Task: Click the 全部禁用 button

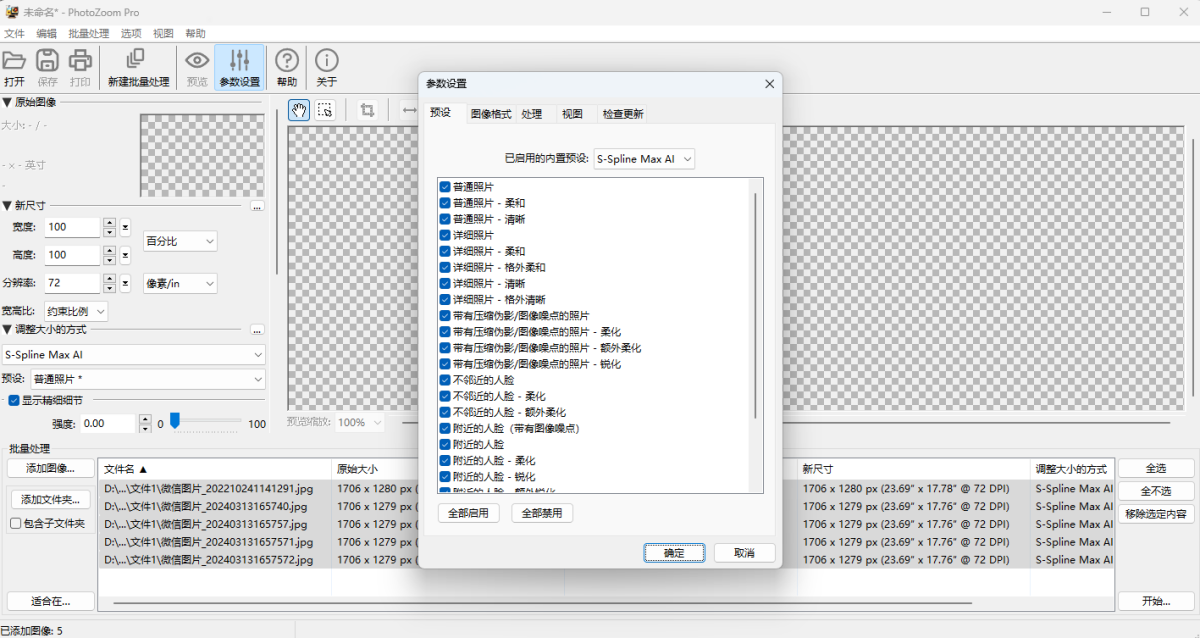Action: coord(543,513)
